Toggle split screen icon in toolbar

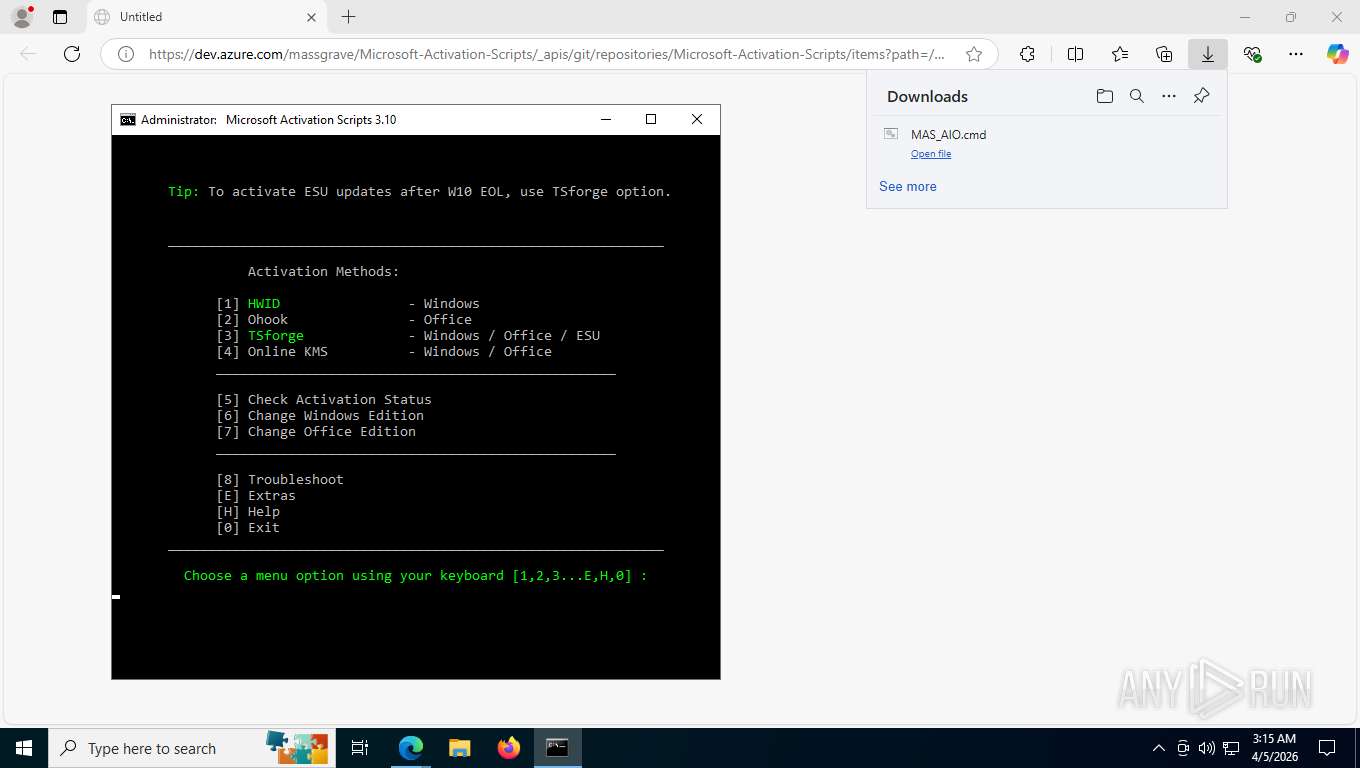click(1076, 55)
